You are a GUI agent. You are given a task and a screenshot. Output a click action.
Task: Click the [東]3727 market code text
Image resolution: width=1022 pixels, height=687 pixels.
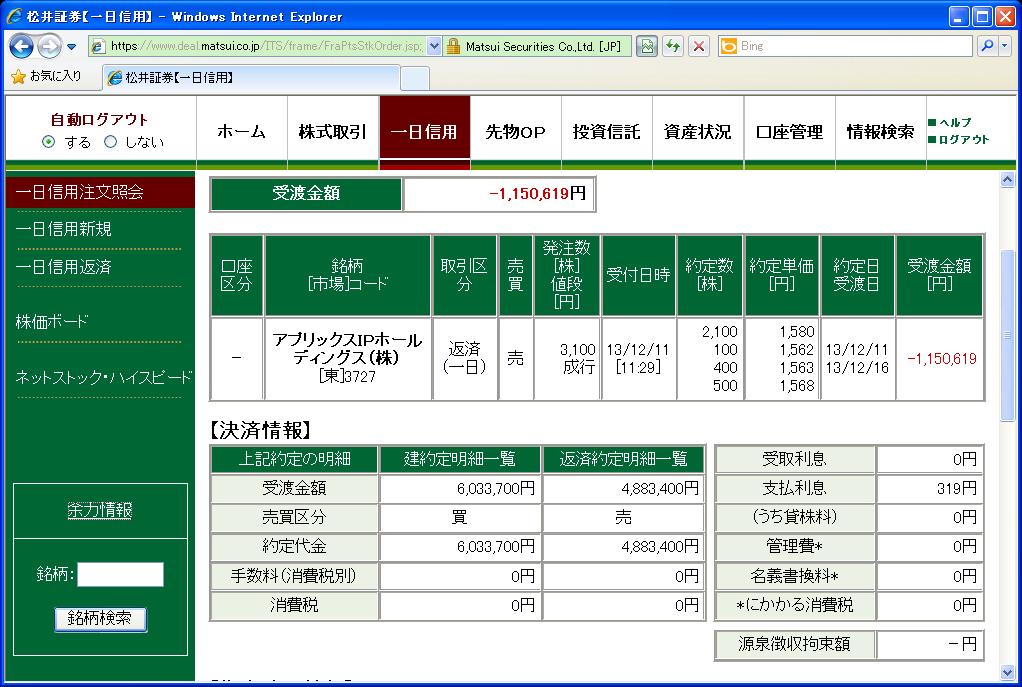point(347,377)
